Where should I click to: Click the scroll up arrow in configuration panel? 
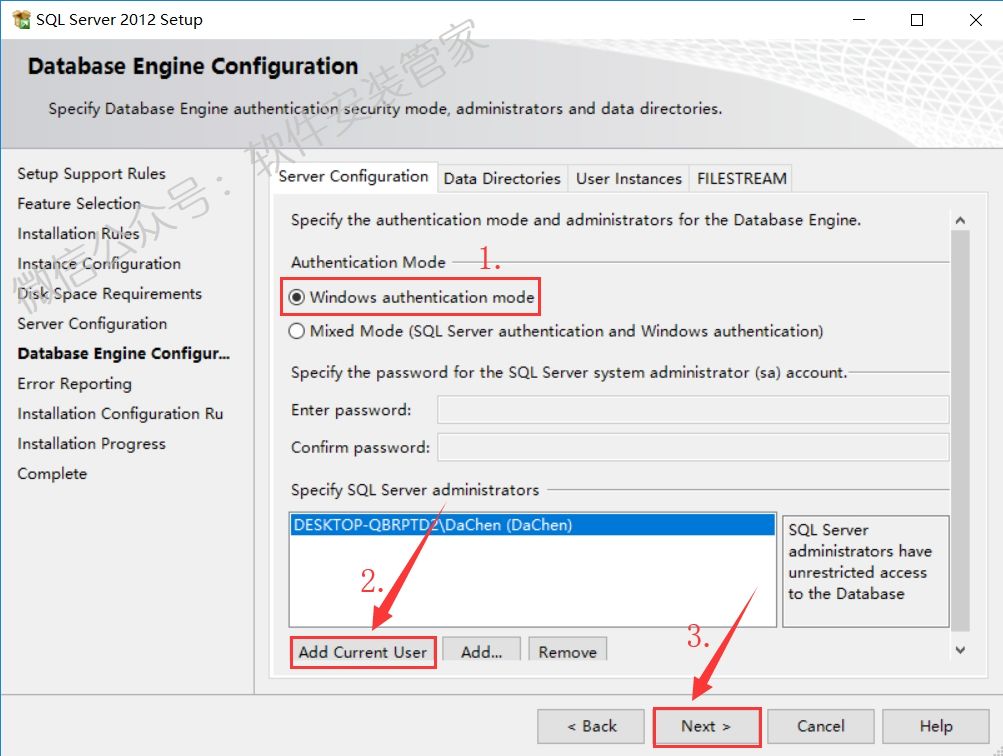coord(960,221)
